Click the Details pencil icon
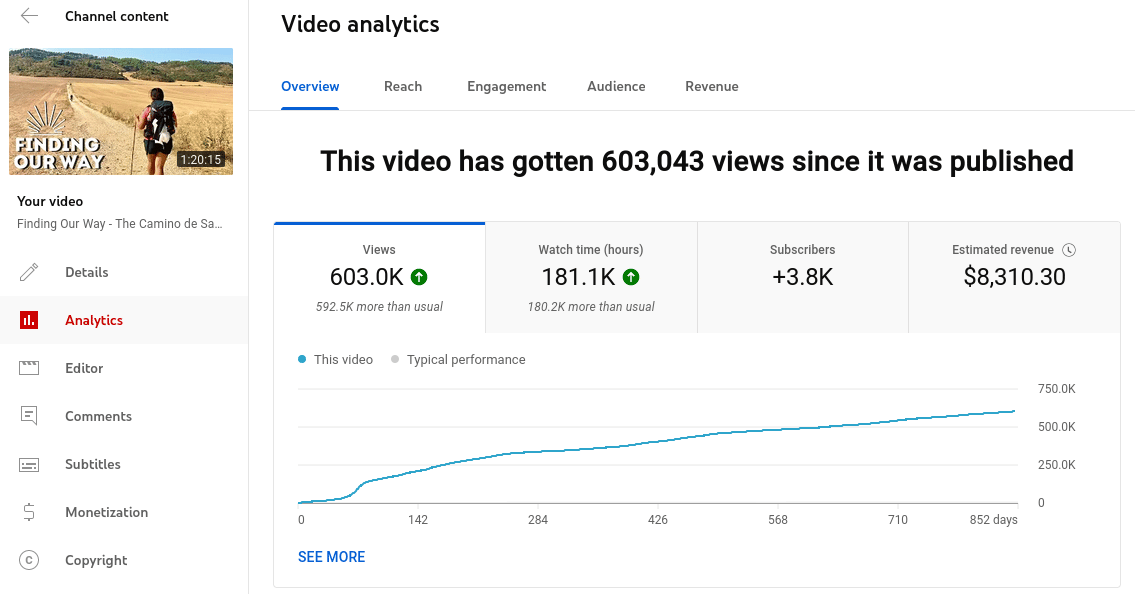 29,272
